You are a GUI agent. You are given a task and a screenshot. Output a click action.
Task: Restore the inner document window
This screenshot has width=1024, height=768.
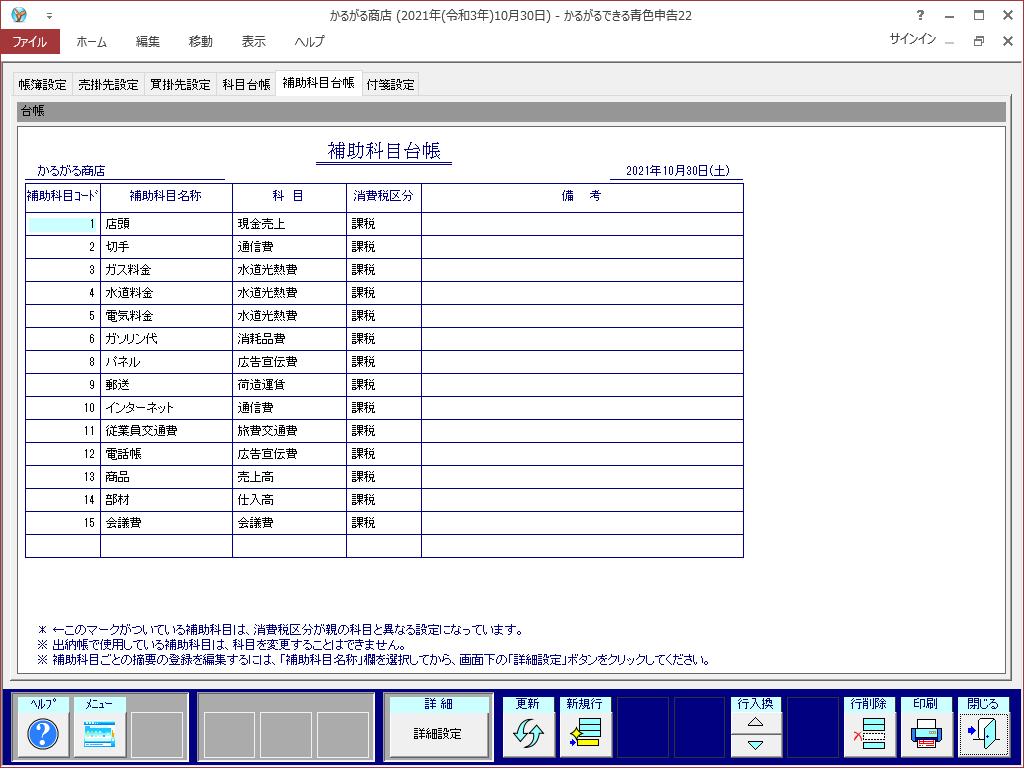click(978, 41)
